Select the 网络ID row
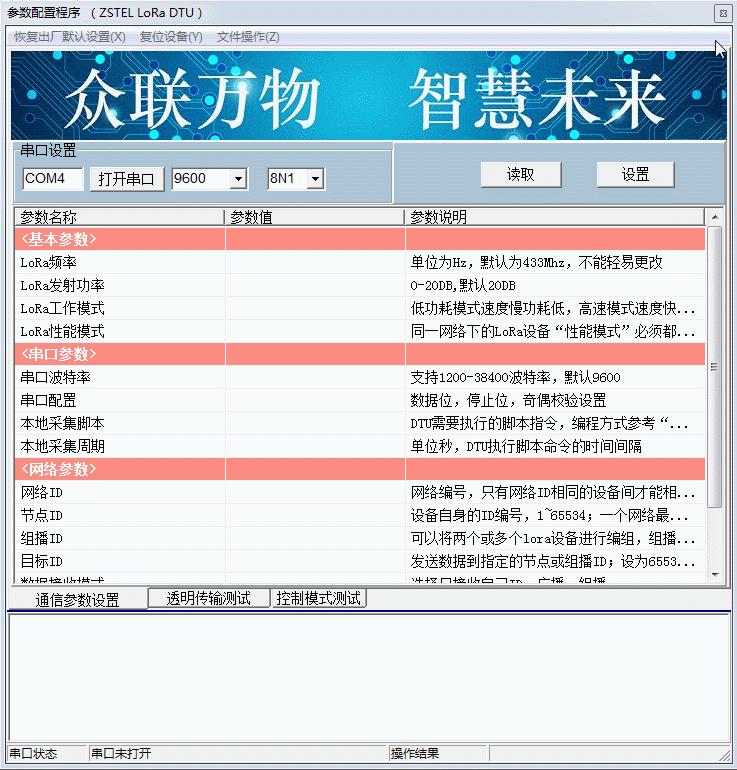 point(360,492)
